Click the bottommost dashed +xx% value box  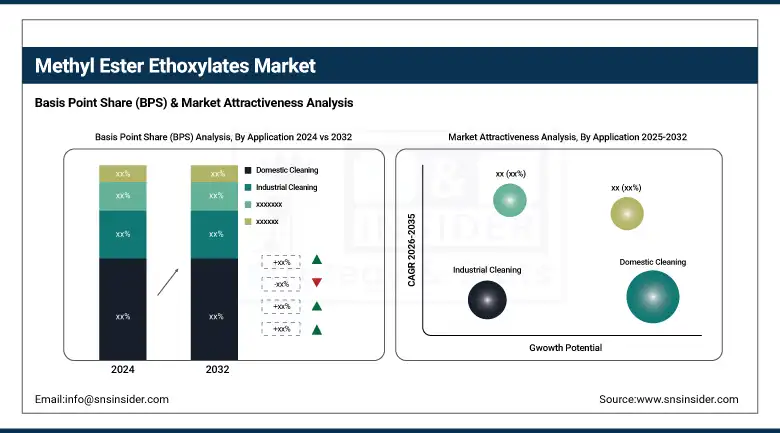(281, 328)
